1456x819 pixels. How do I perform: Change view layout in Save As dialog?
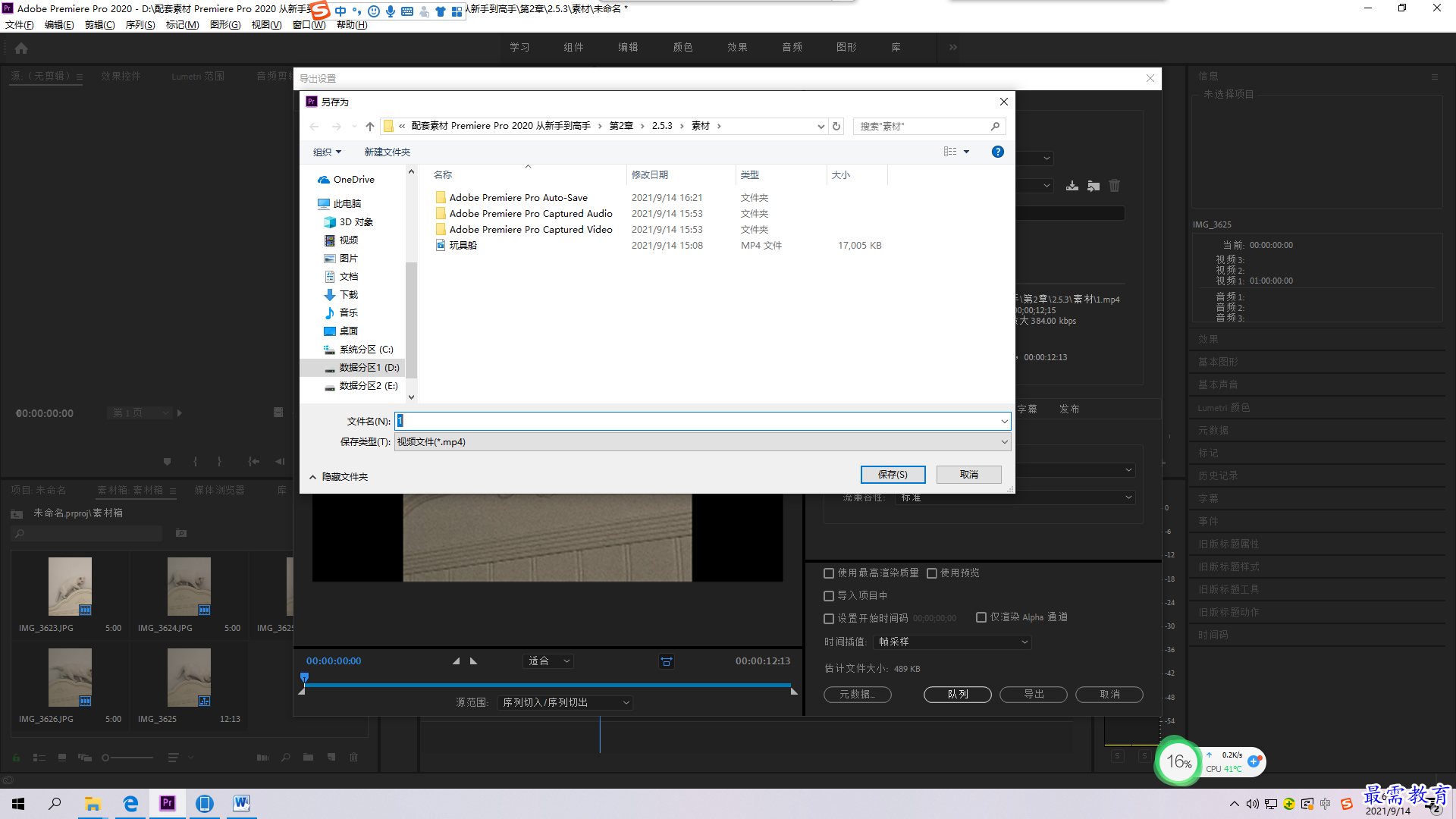pyautogui.click(x=950, y=152)
